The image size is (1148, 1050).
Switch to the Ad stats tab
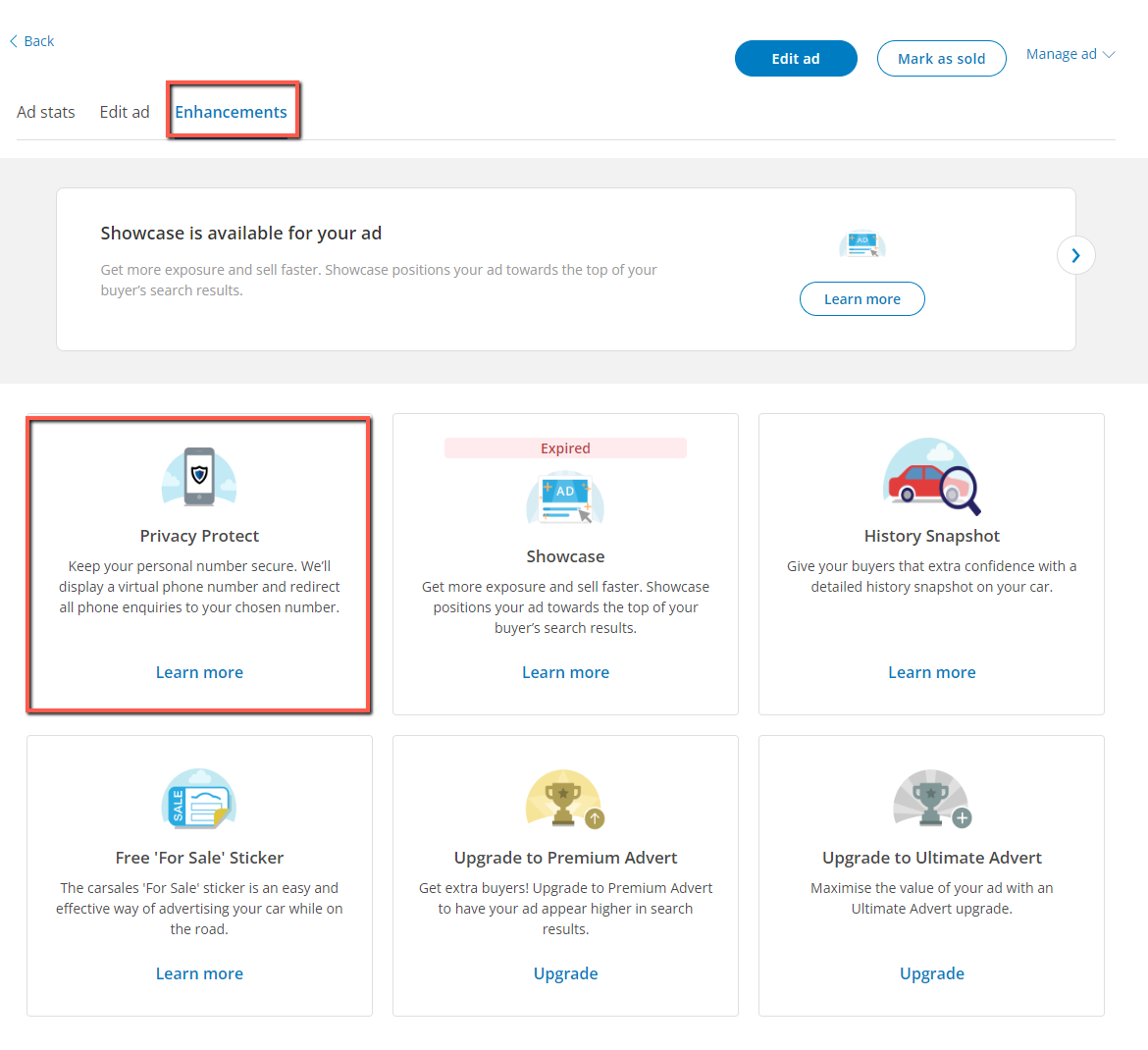tap(46, 112)
